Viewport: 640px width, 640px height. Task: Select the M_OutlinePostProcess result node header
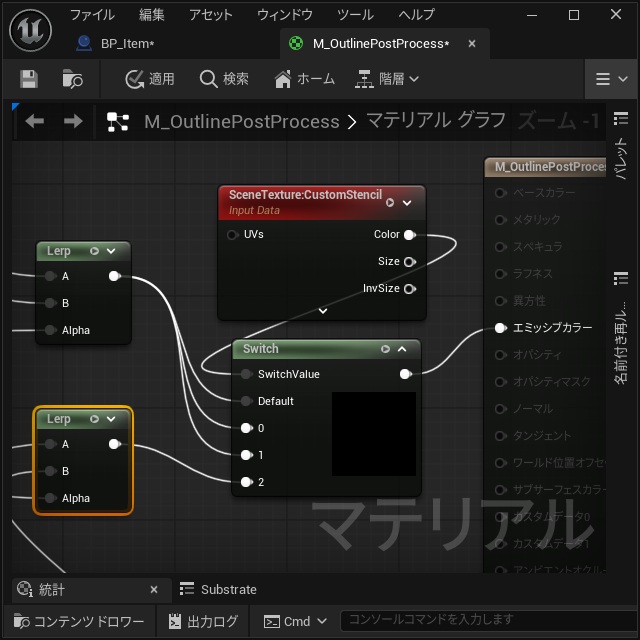coord(547,167)
